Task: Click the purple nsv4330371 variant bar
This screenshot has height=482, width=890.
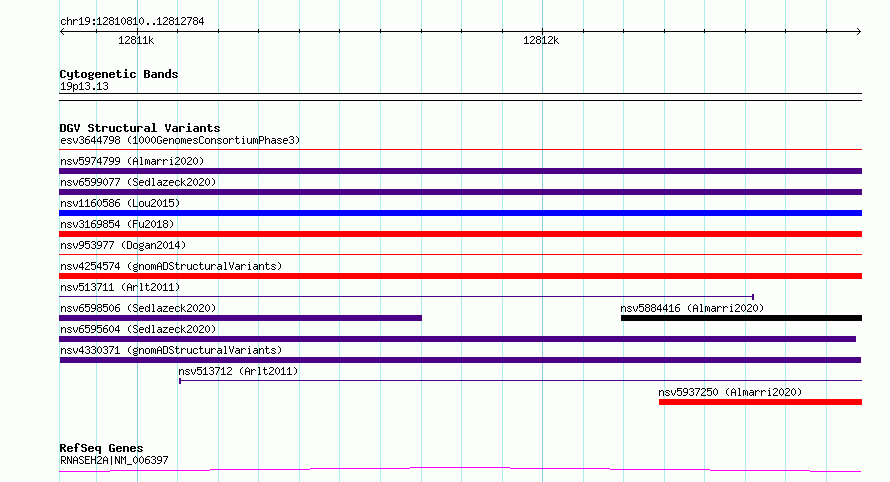Action: (460, 360)
